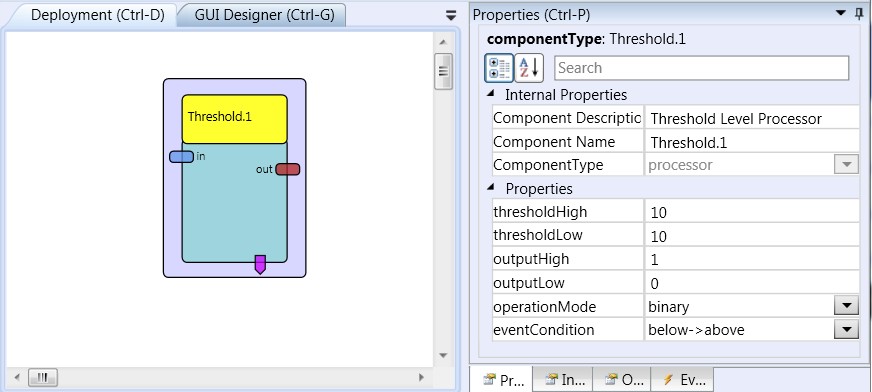Open the In... input ports bottom tab

[563, 380]
